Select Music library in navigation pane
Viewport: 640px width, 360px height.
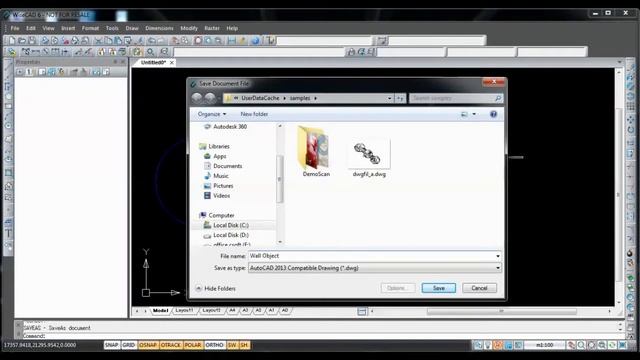click(x=220, y=176)
